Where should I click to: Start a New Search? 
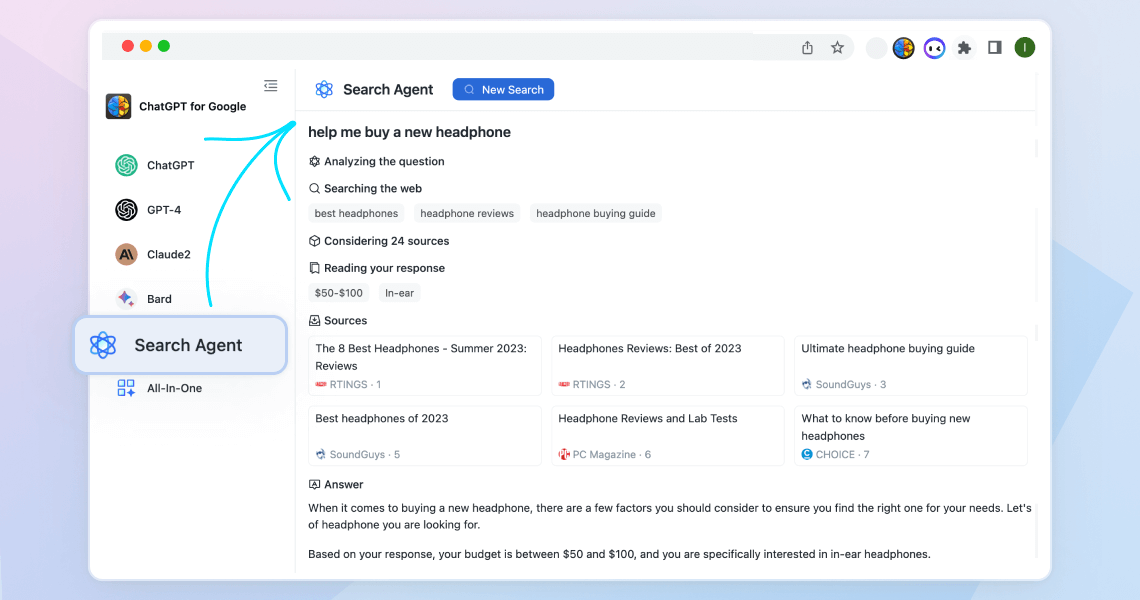coord(503,89)
